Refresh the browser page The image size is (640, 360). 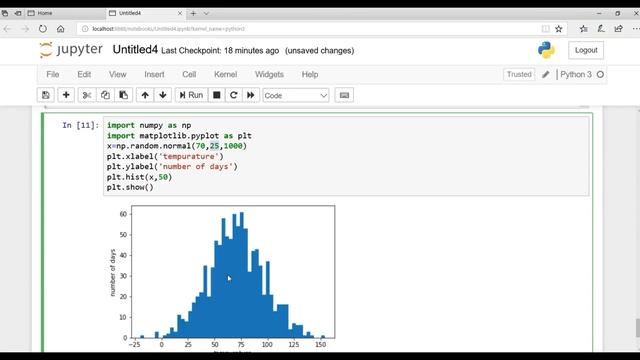coord(42,29)
